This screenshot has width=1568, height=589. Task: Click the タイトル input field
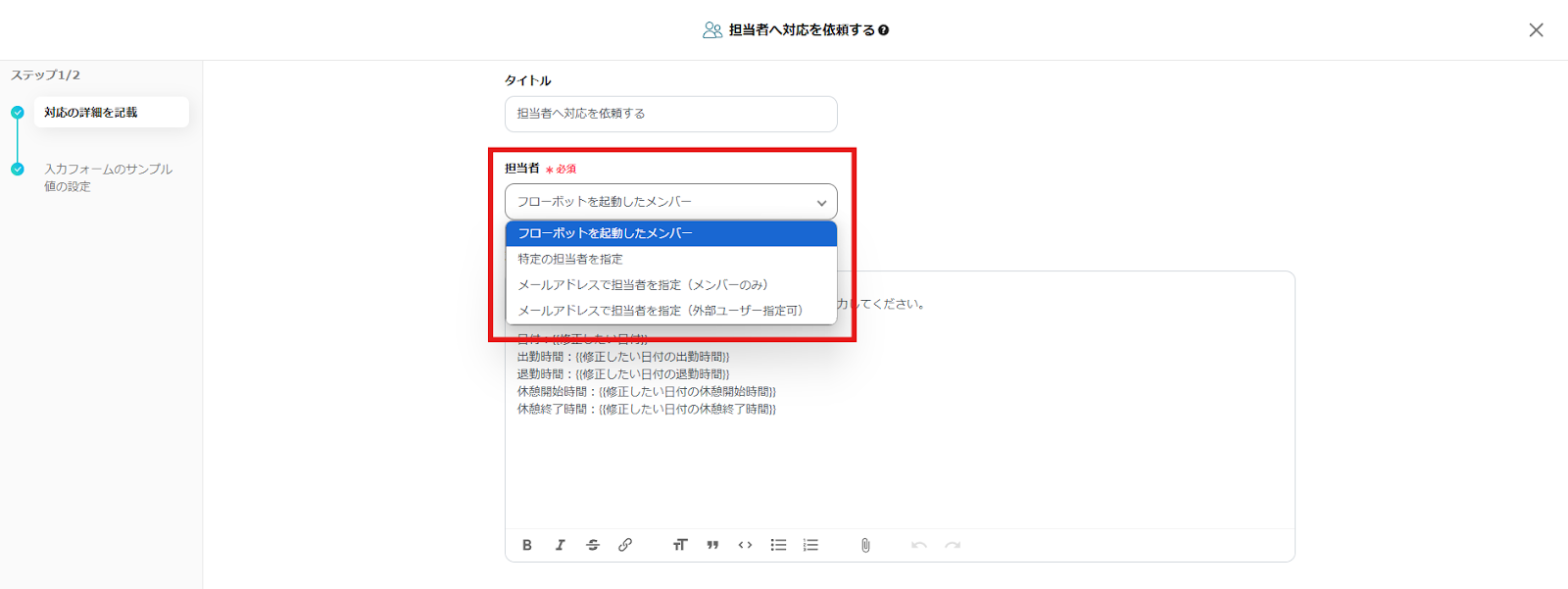coord(671,114)
